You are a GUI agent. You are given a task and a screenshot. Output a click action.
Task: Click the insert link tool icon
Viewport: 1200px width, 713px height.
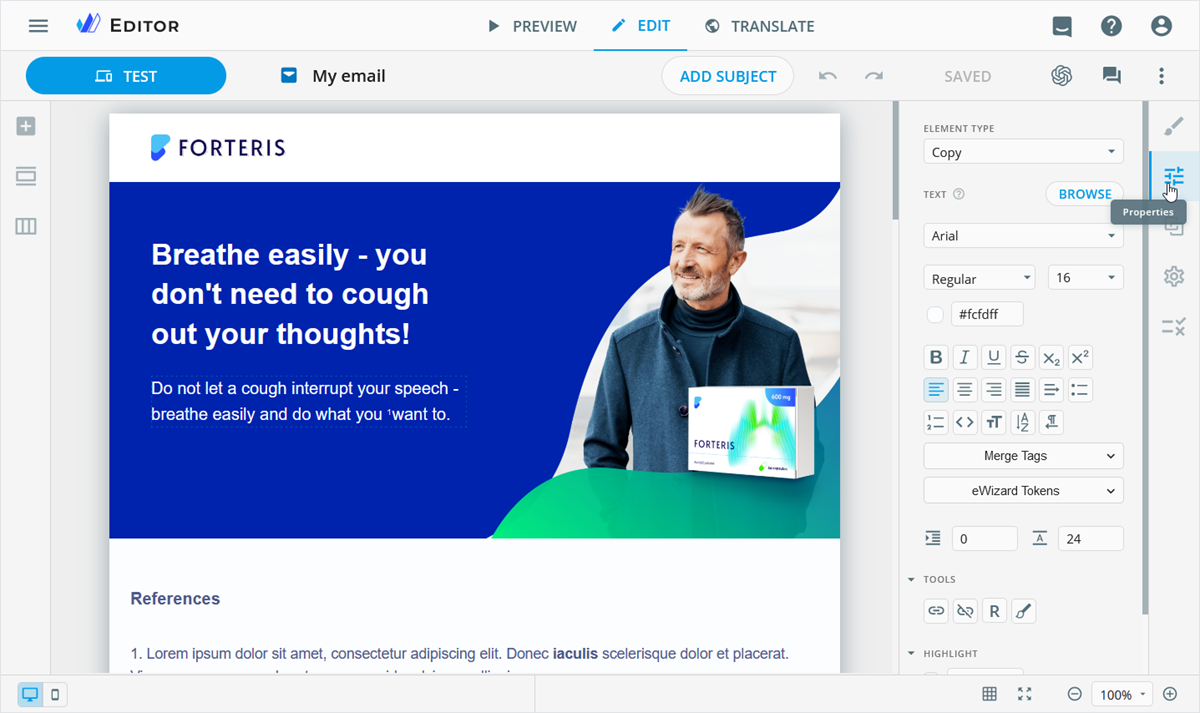pyautogui.click(x=936, y=610)
